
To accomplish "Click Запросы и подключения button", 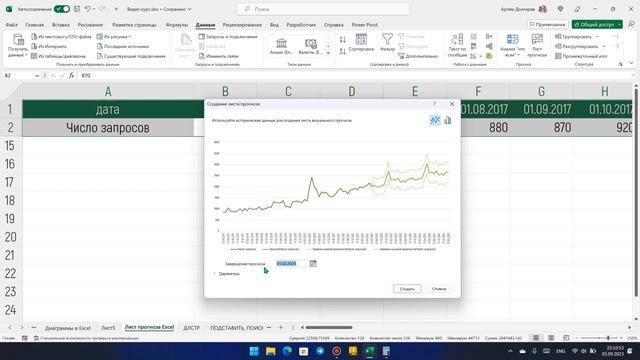I will pyautogui.click(x=228, y=37).
